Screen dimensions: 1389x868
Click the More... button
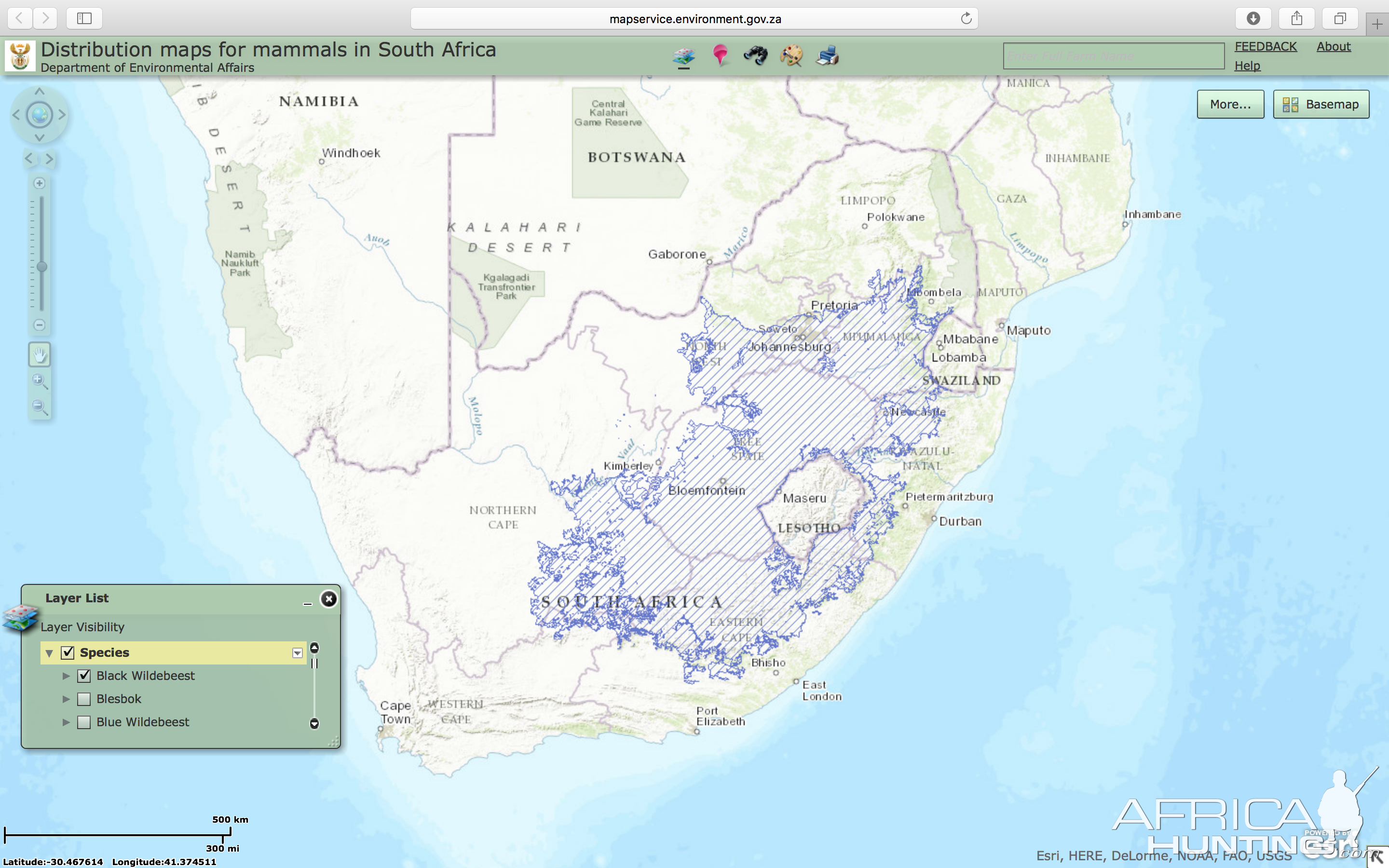[x=1230, y=104]
